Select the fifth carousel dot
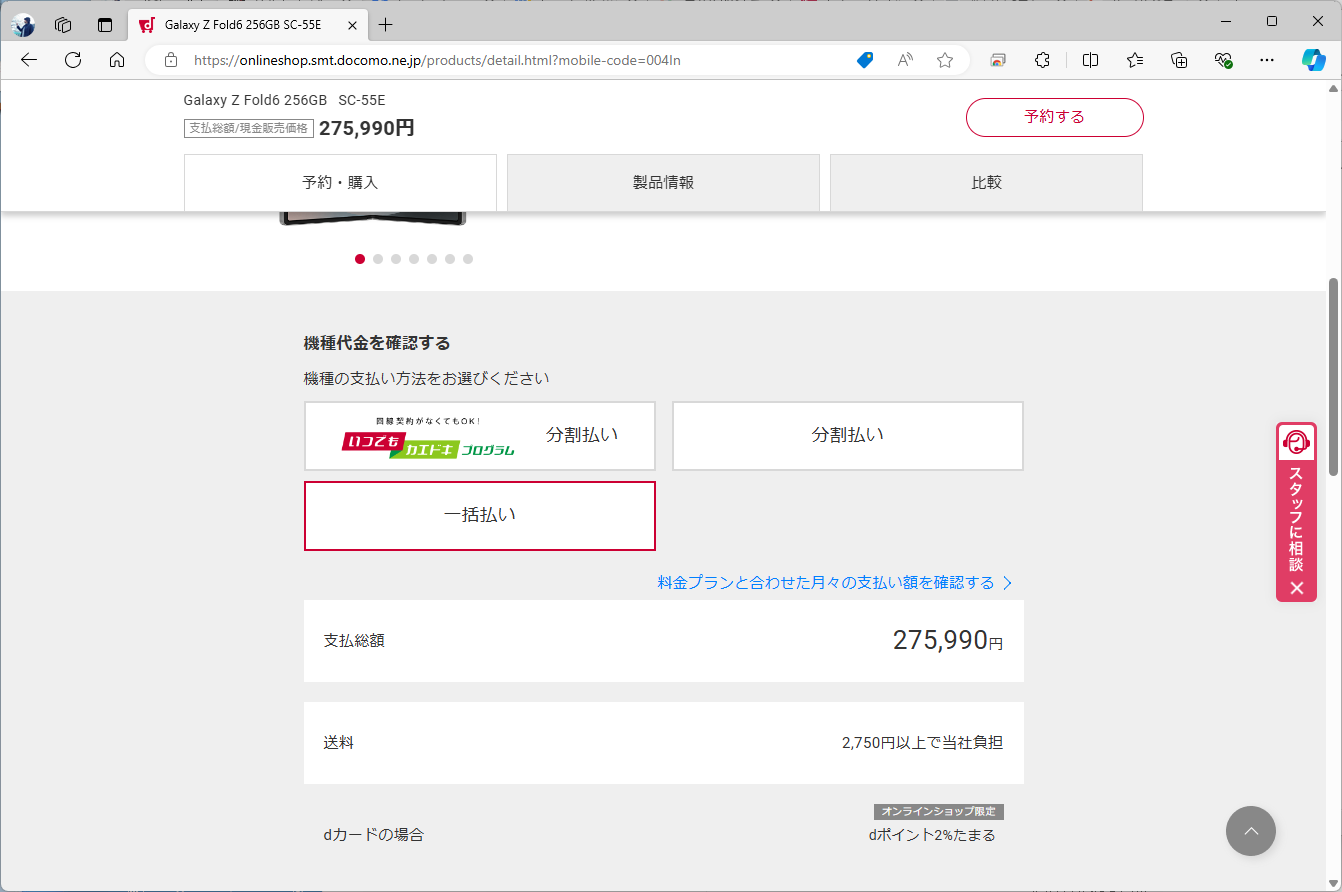This screenshot has height=892, width=1342. 432,259
